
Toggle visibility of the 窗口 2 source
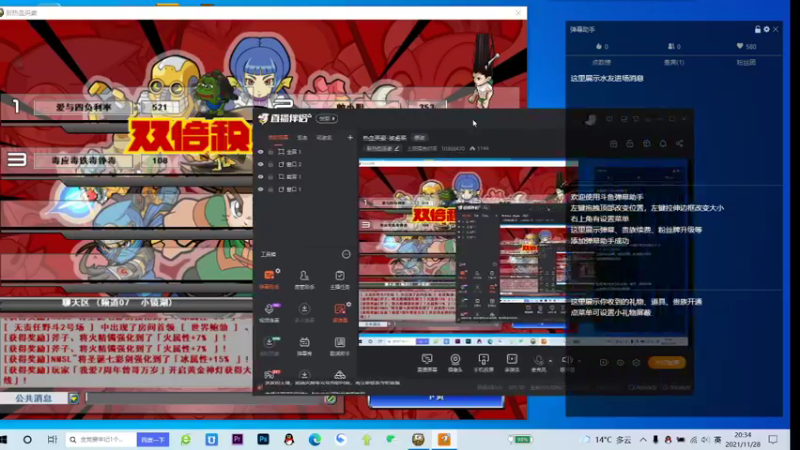261,164
